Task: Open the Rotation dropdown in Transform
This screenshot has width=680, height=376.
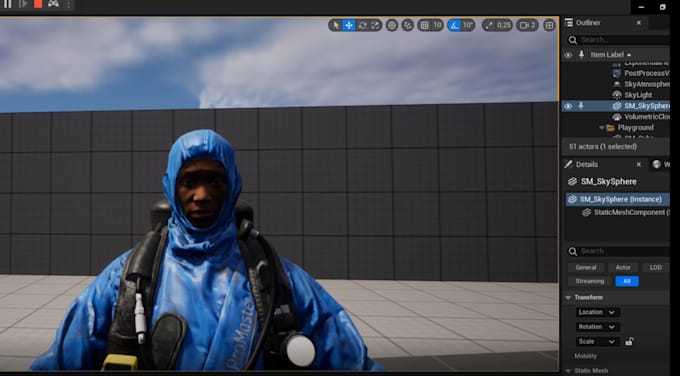Action: coord(597,327)
